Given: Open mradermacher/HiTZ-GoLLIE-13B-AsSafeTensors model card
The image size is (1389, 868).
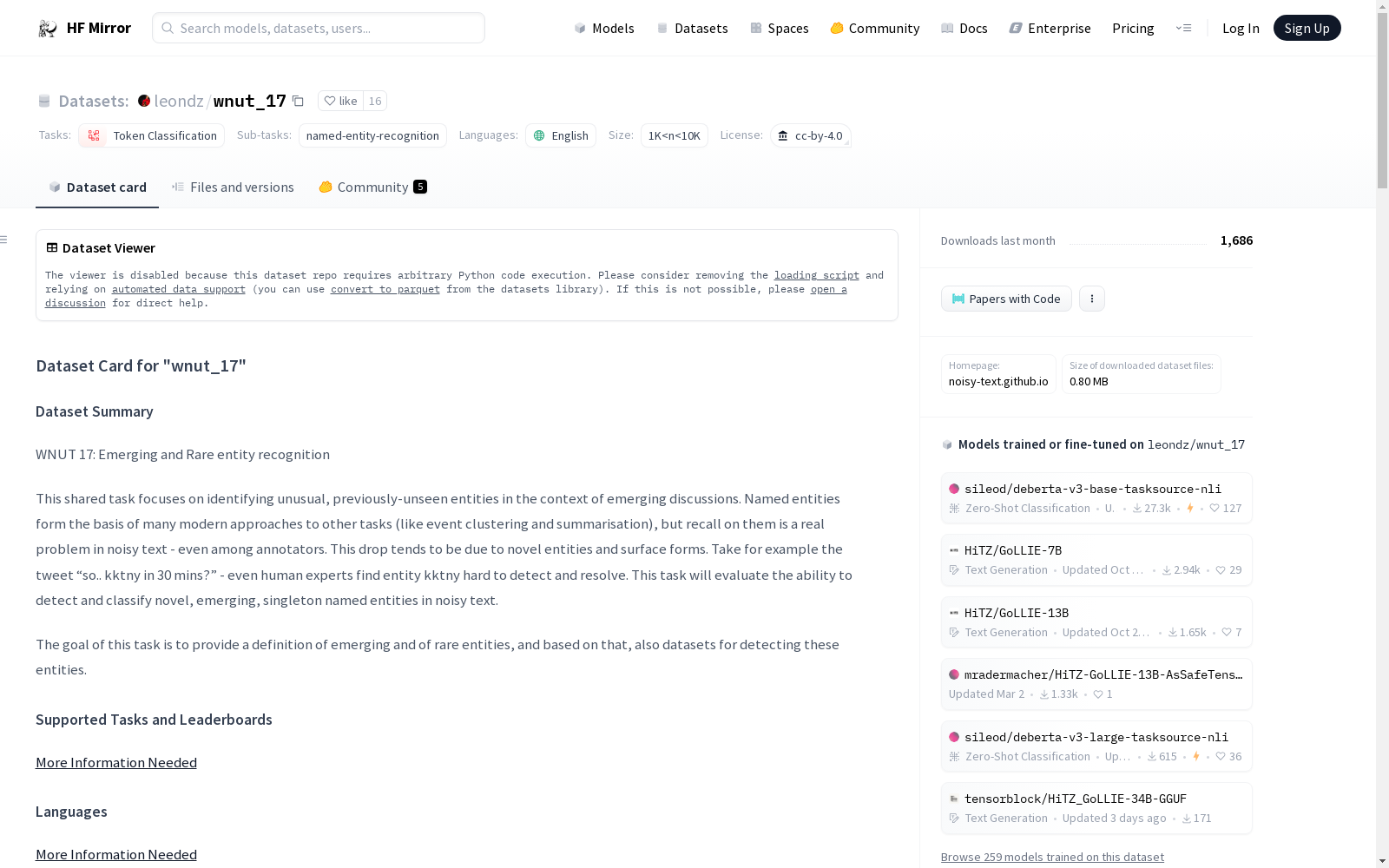Looking at the screenshot, I should (1096, 684).
